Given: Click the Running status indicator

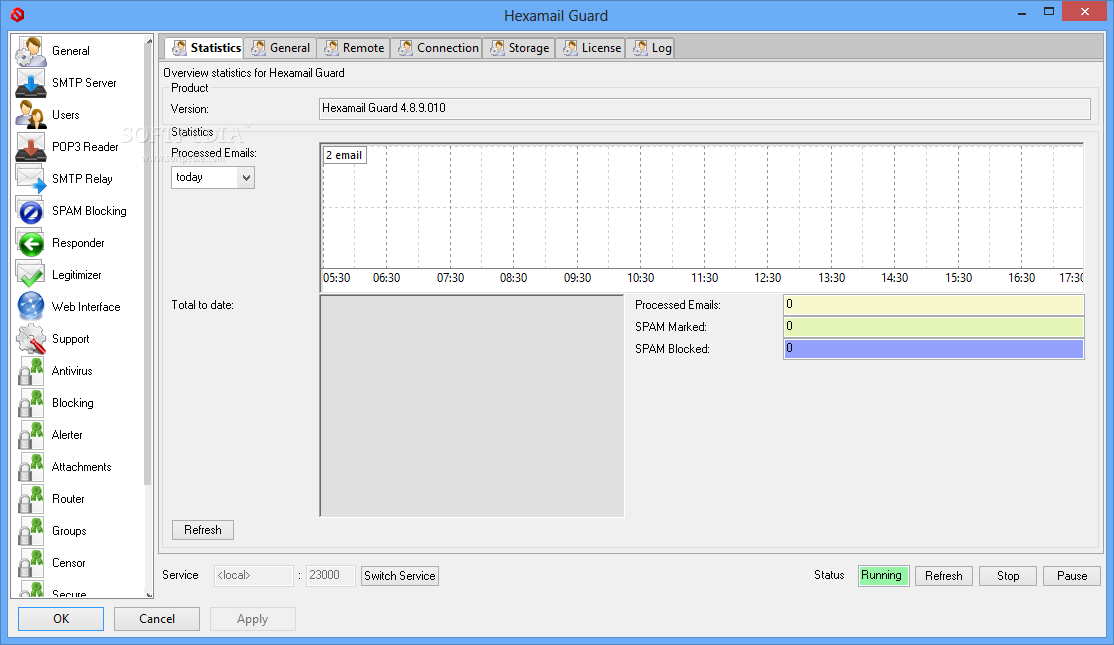Looking at the screenshot, I should tap(883, 575).
